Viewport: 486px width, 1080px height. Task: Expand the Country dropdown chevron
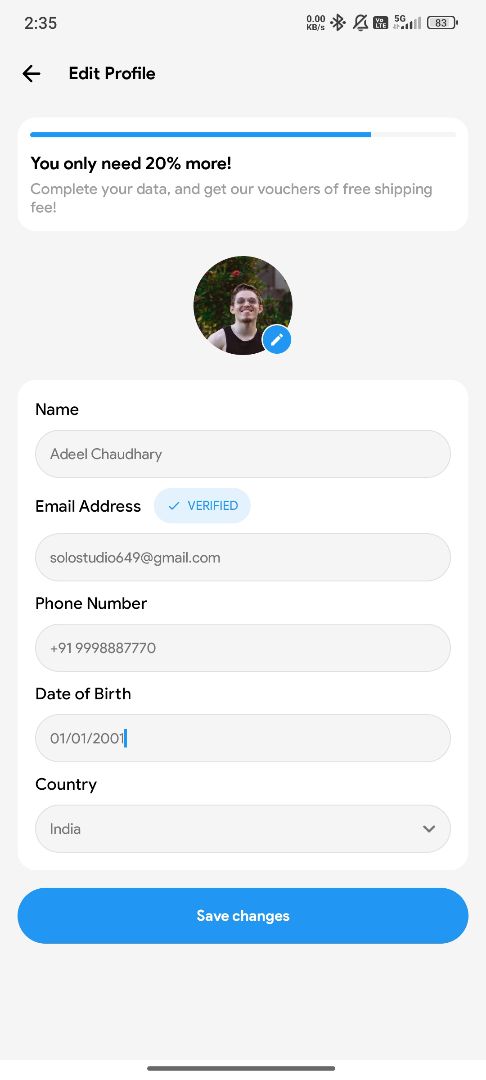click(429, 829)
